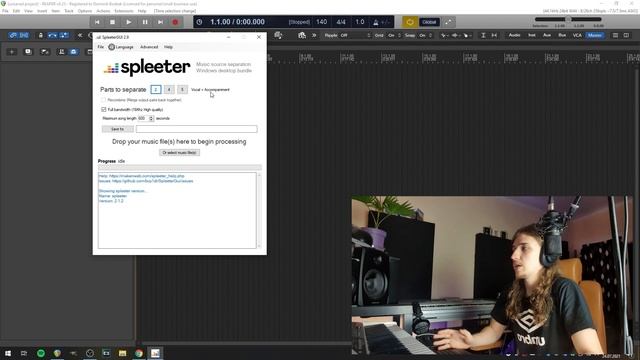Start playback with REAPER's Play button
Screen dimensions: 640x360
[x=129, y=22]
